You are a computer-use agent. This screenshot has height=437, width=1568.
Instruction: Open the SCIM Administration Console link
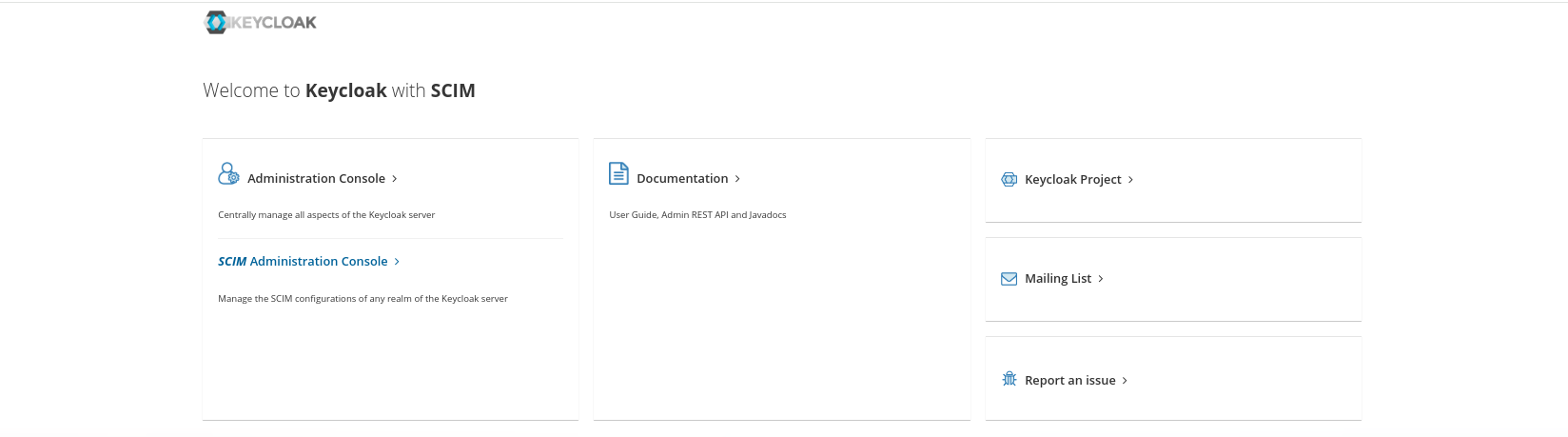tap(303, 262)
